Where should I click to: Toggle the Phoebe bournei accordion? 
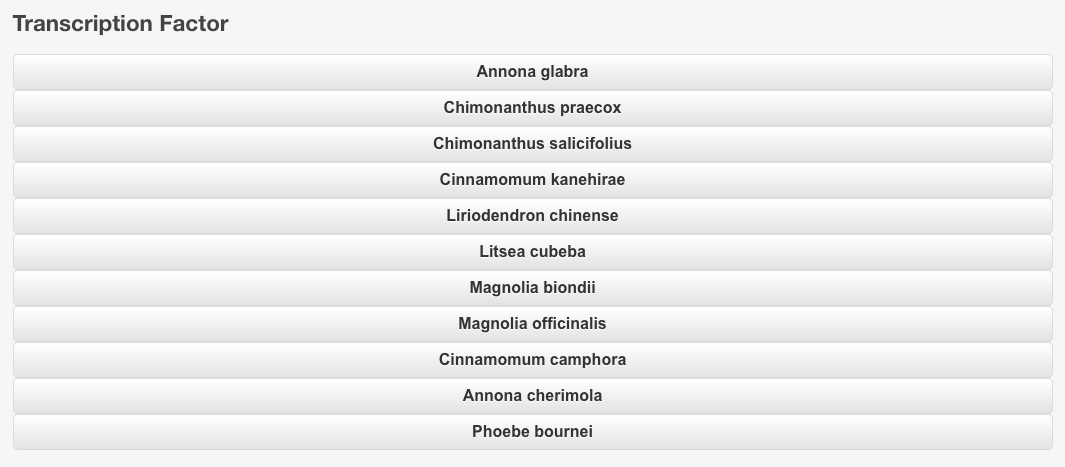click(x=532, y=432)
